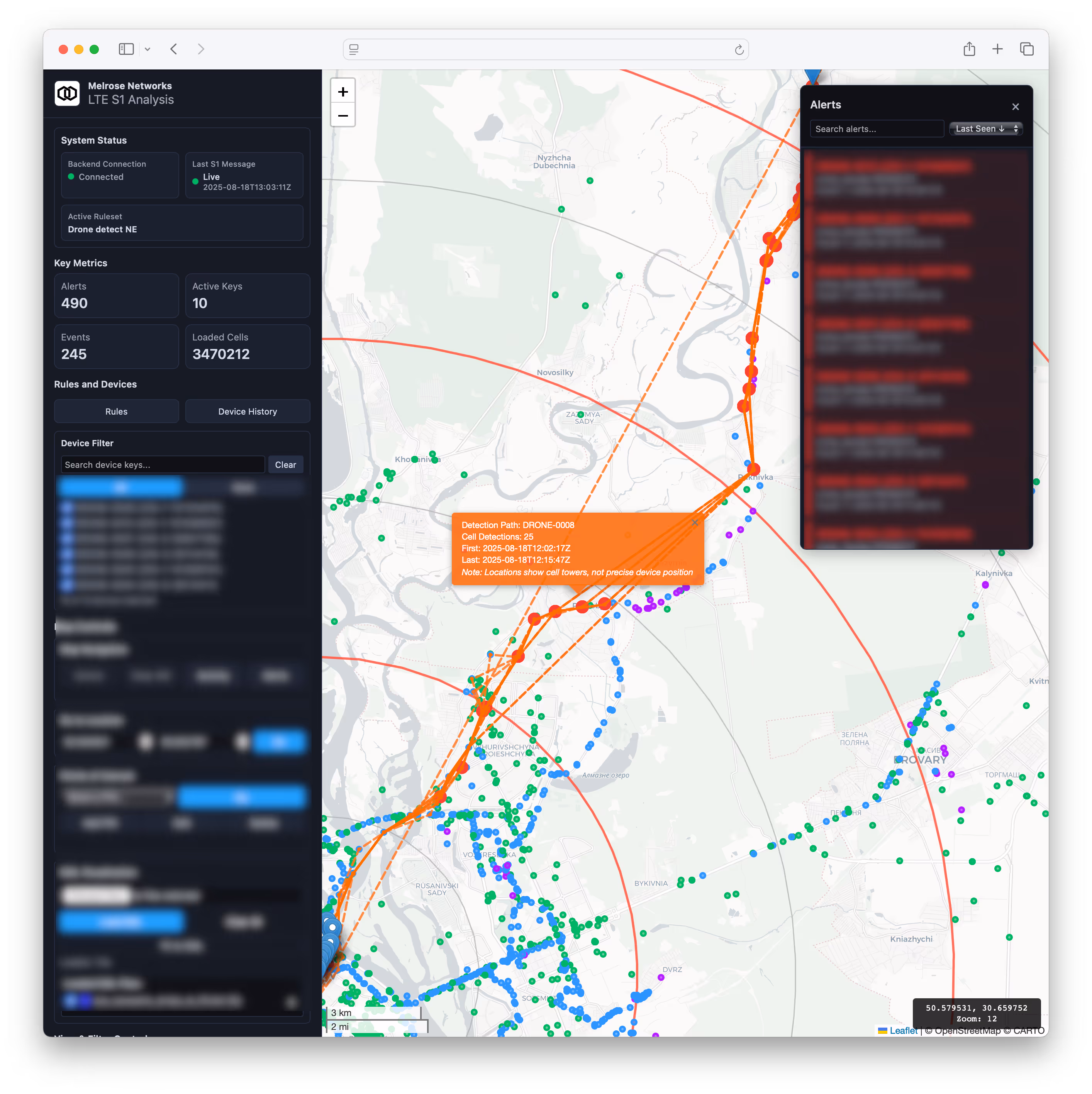
Task: Open the Device History panel
Action: pos(248,411)
